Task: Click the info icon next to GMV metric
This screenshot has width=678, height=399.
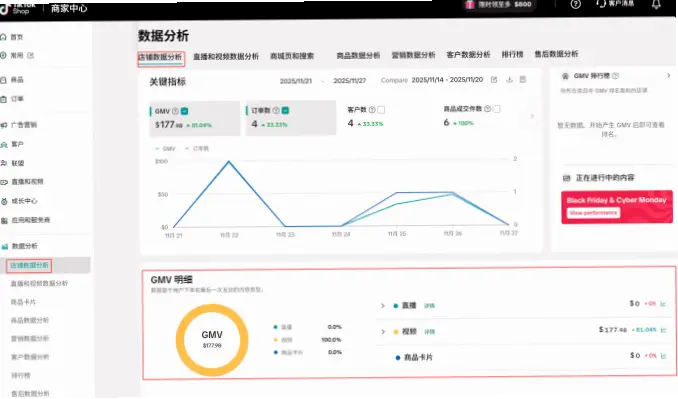Action: point(175,111)
